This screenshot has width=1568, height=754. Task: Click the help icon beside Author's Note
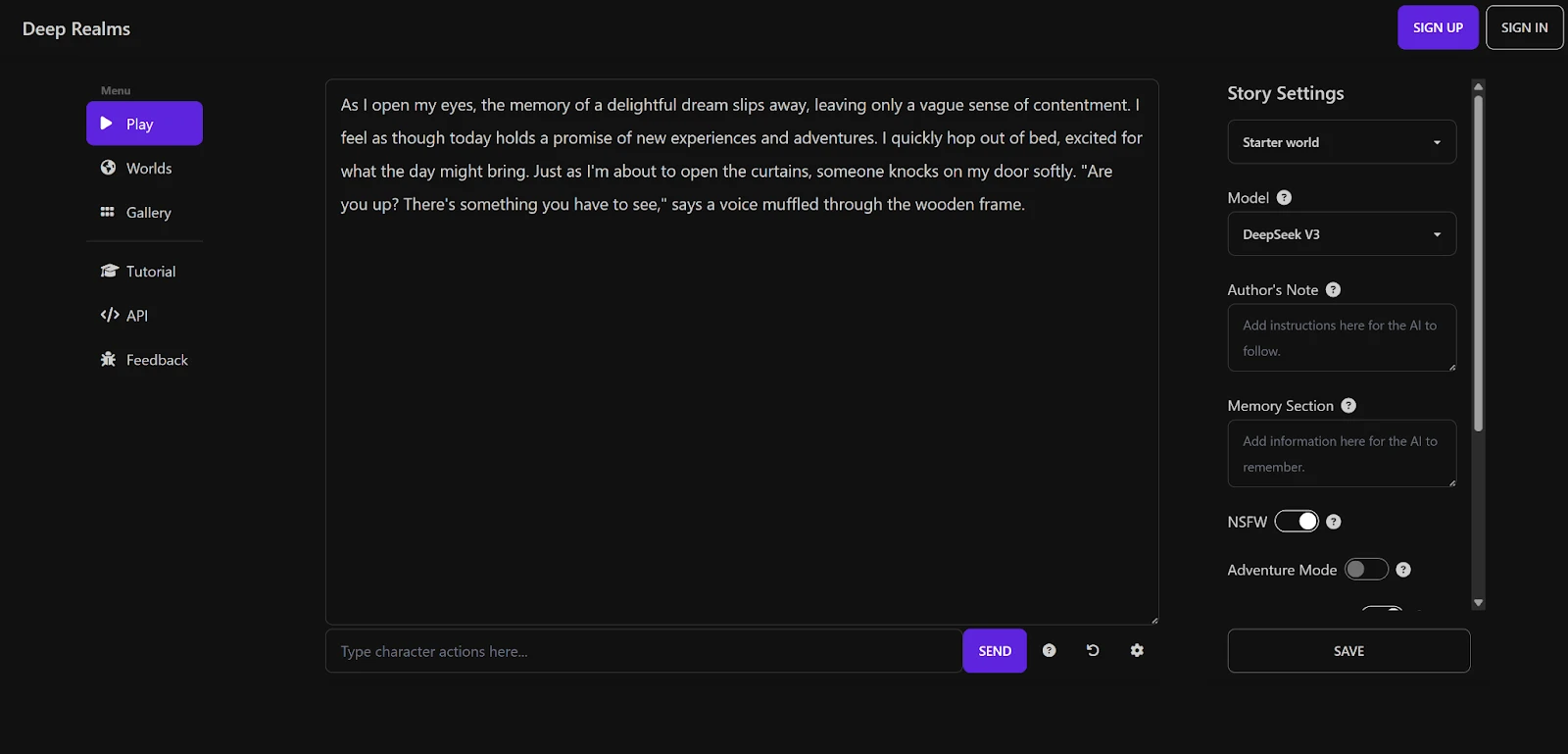1333,289
